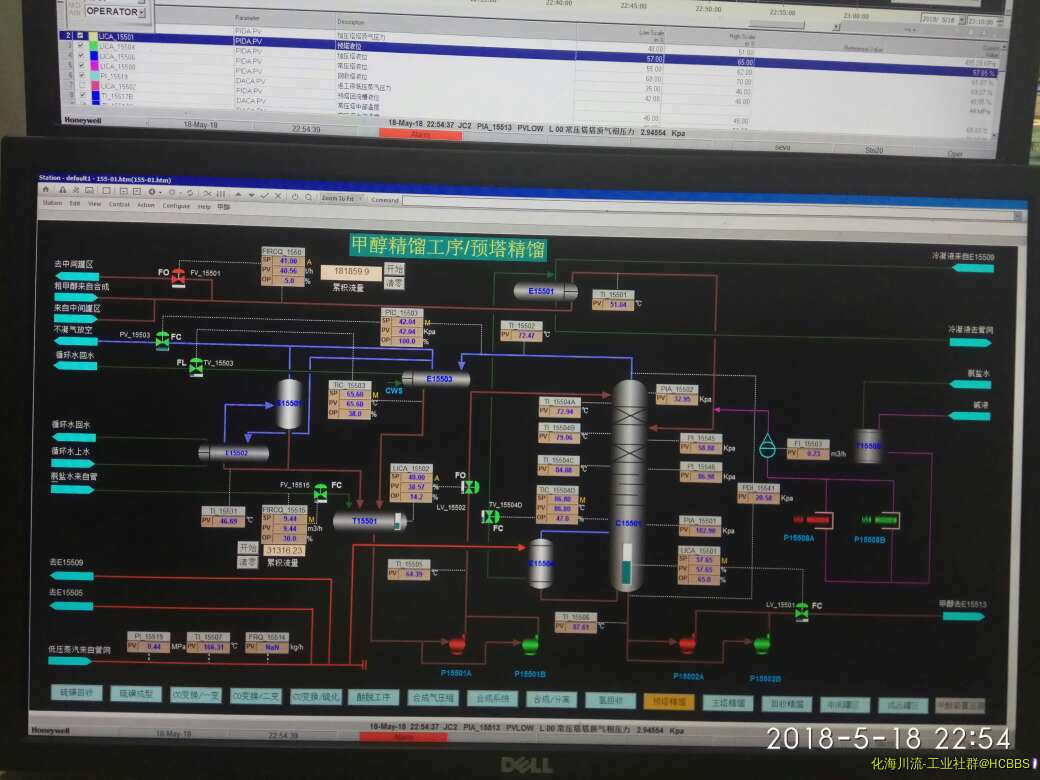Click the LV_15501 level valve icon
Image resolution: width=1040 pixels, height=780 pixels.
tap(801, 612)
